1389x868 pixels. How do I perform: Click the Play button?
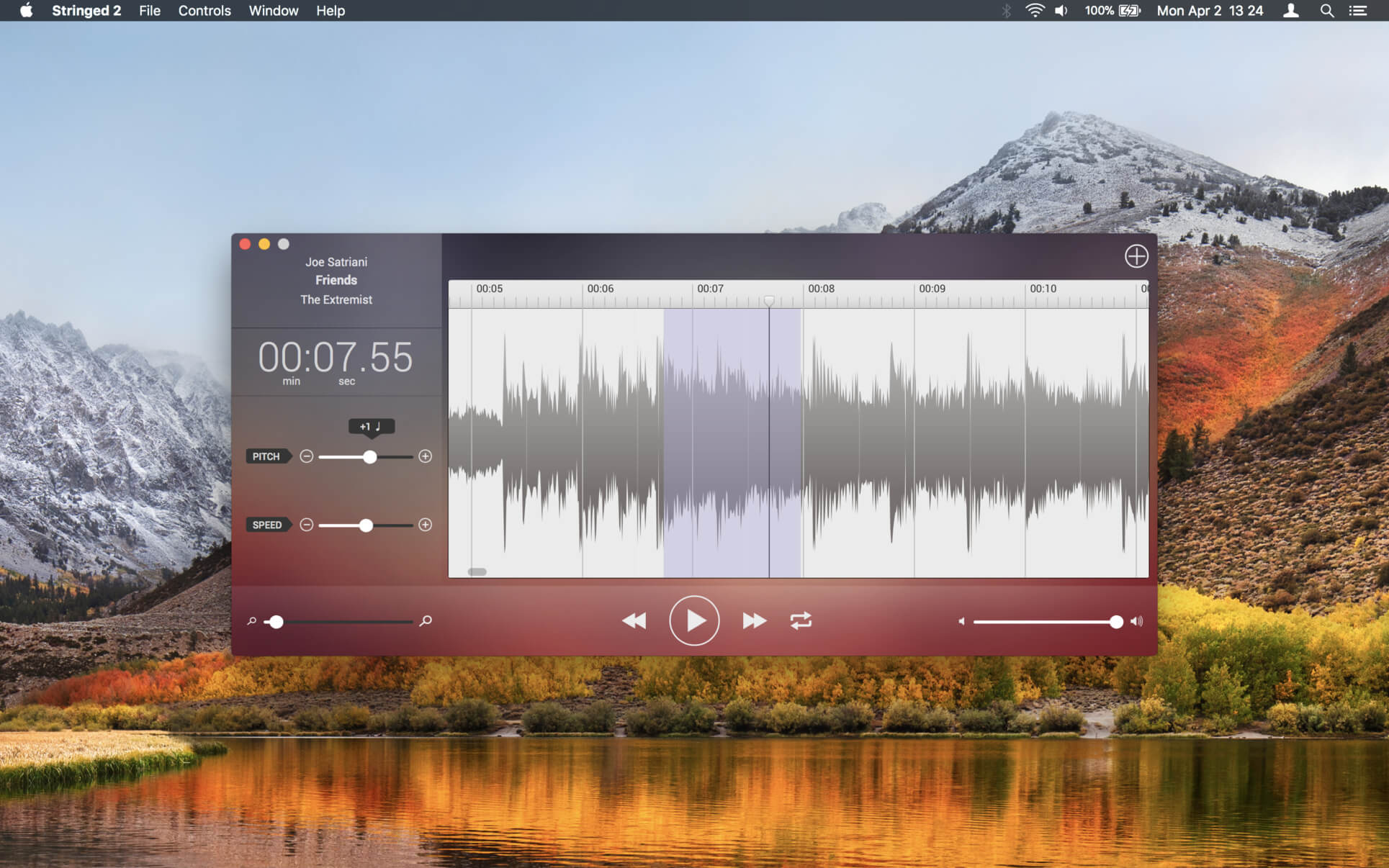click(x=693, y=620)
